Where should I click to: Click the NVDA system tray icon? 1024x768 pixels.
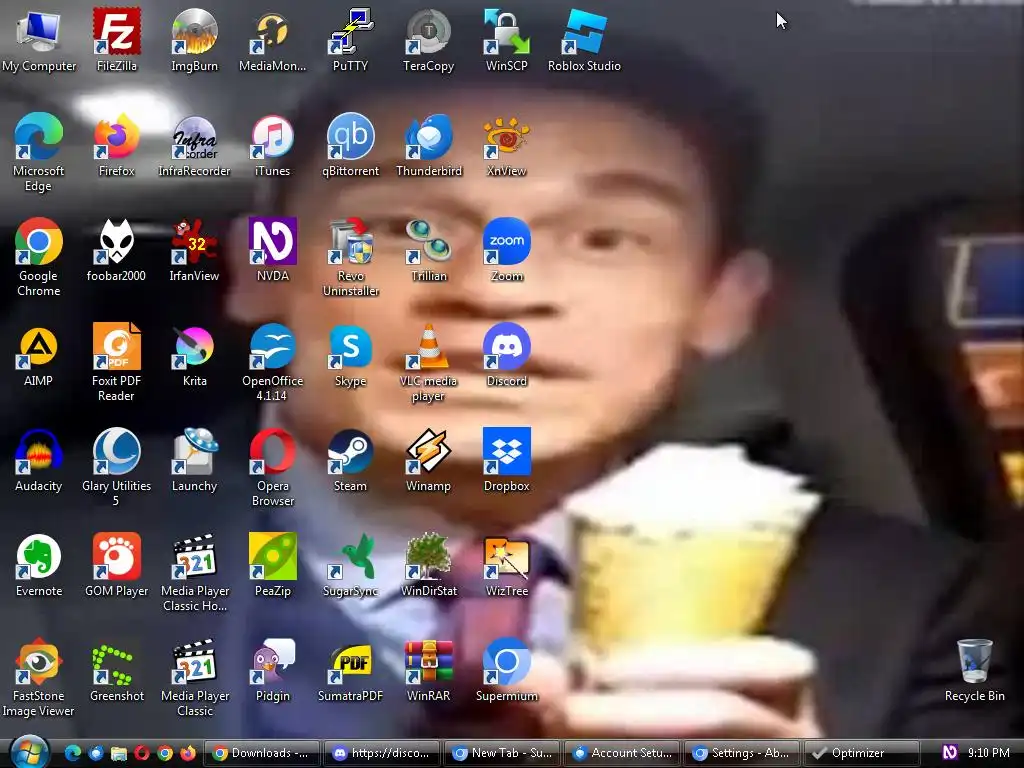950,752
